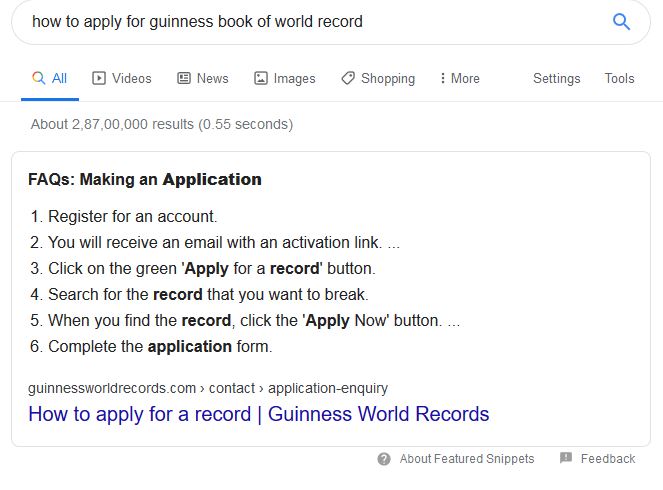Click the Feedback link
The width and height of the screenshot is (663, 490).
click(x=608, y=459)
